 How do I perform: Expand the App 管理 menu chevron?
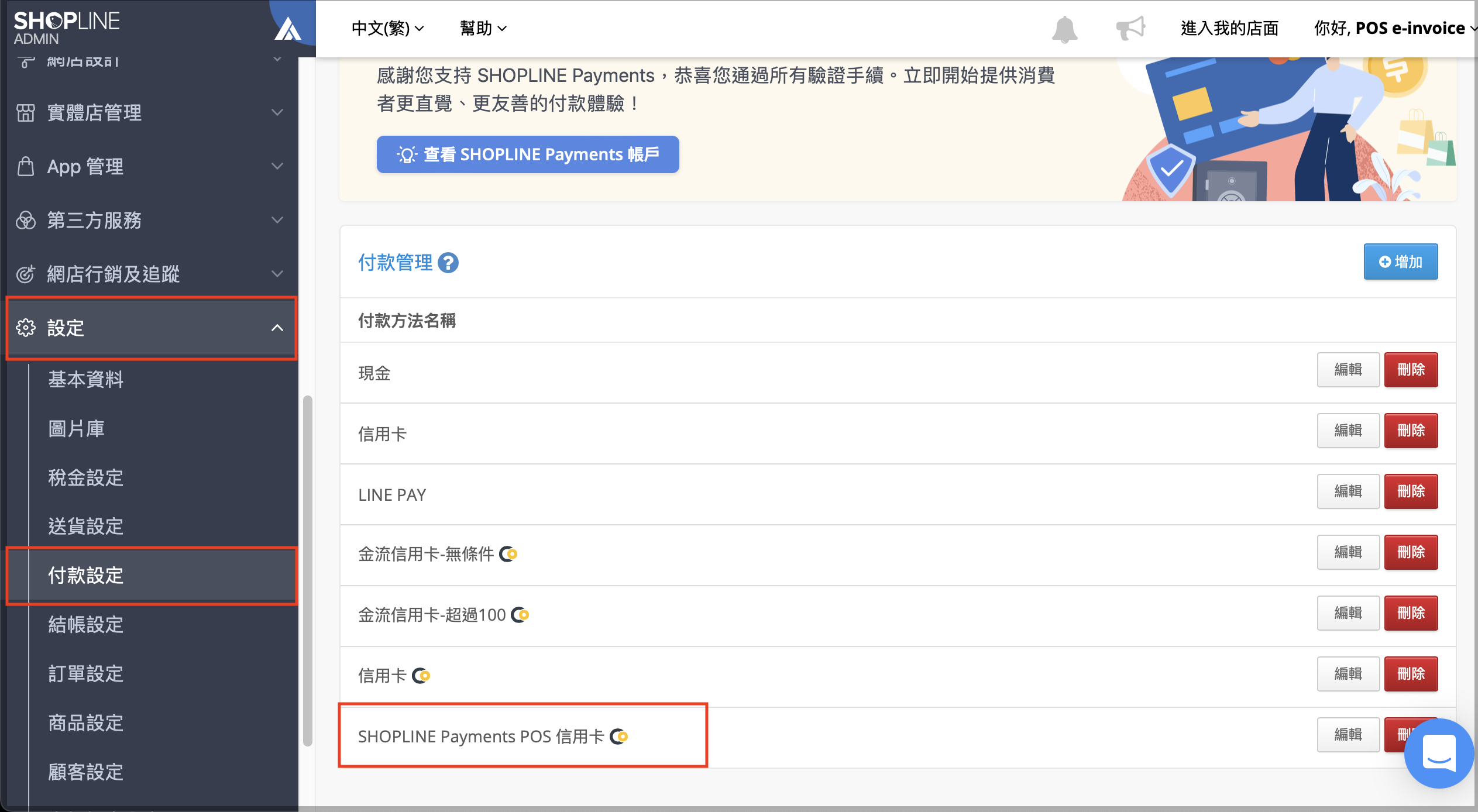278,166
